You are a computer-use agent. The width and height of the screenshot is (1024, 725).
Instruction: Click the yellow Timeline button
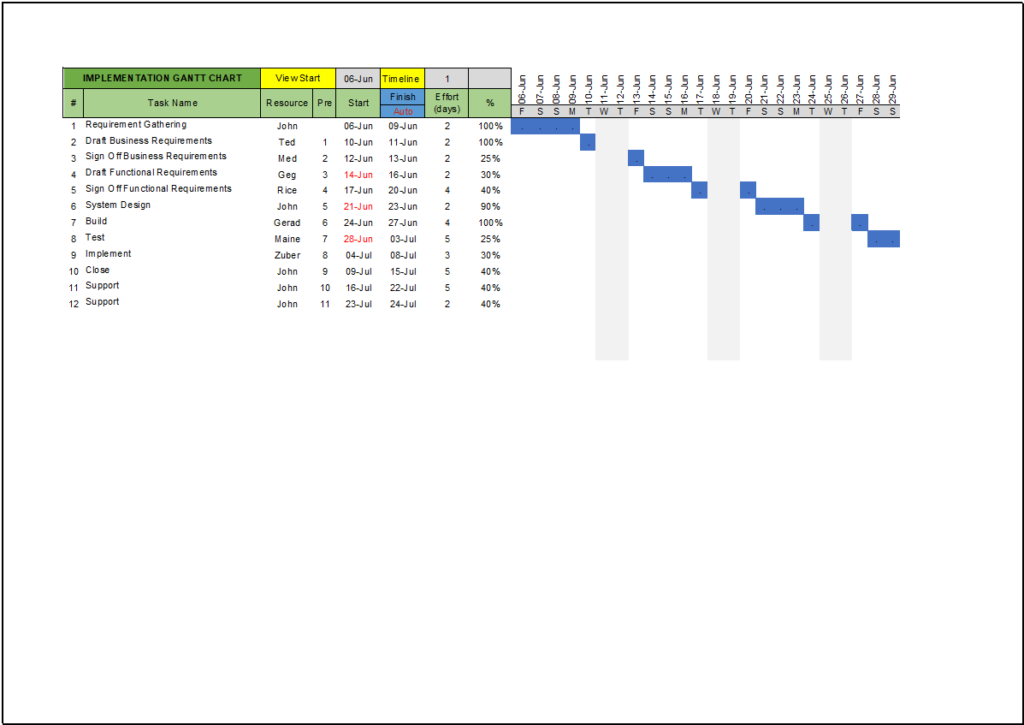(x=401, y=77)
